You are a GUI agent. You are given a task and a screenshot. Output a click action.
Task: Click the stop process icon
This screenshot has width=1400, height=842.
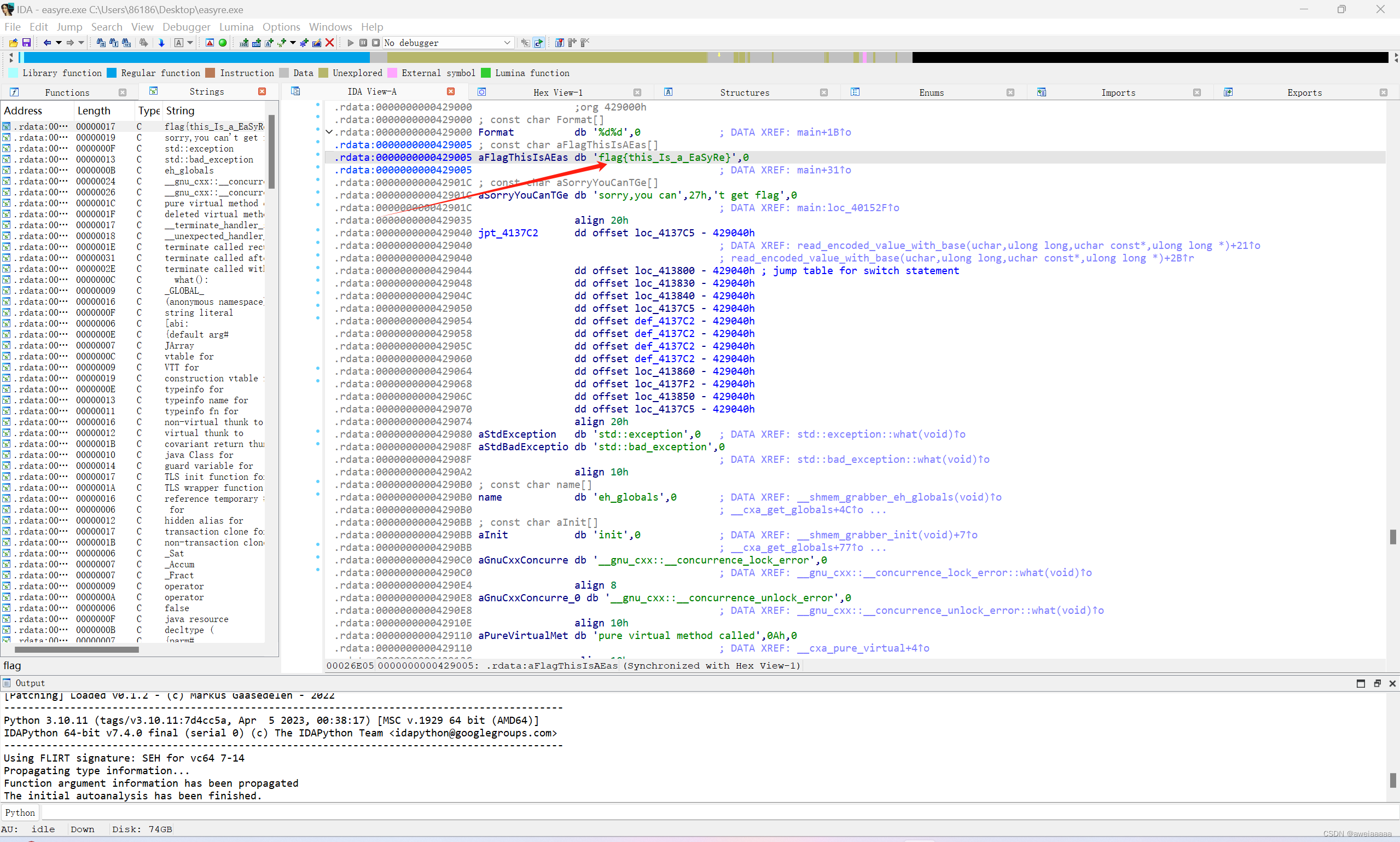pyautogui.click(x=375, y=43)
